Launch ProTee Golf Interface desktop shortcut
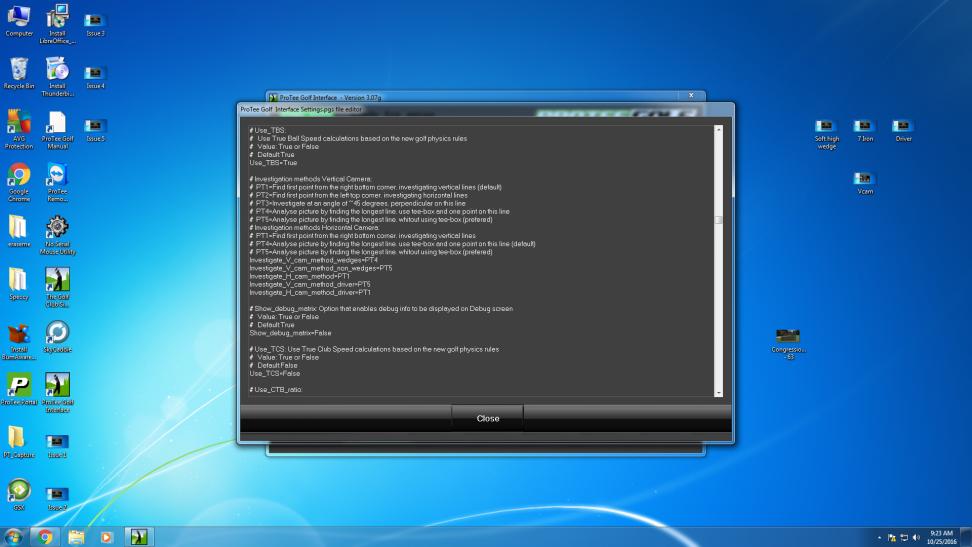 click(57, 393)
